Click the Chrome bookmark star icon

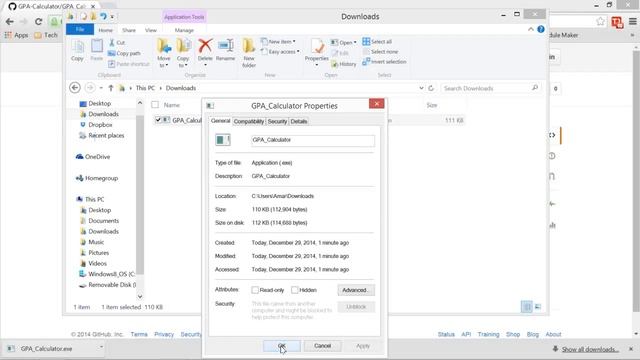click(x=600, y=22)
